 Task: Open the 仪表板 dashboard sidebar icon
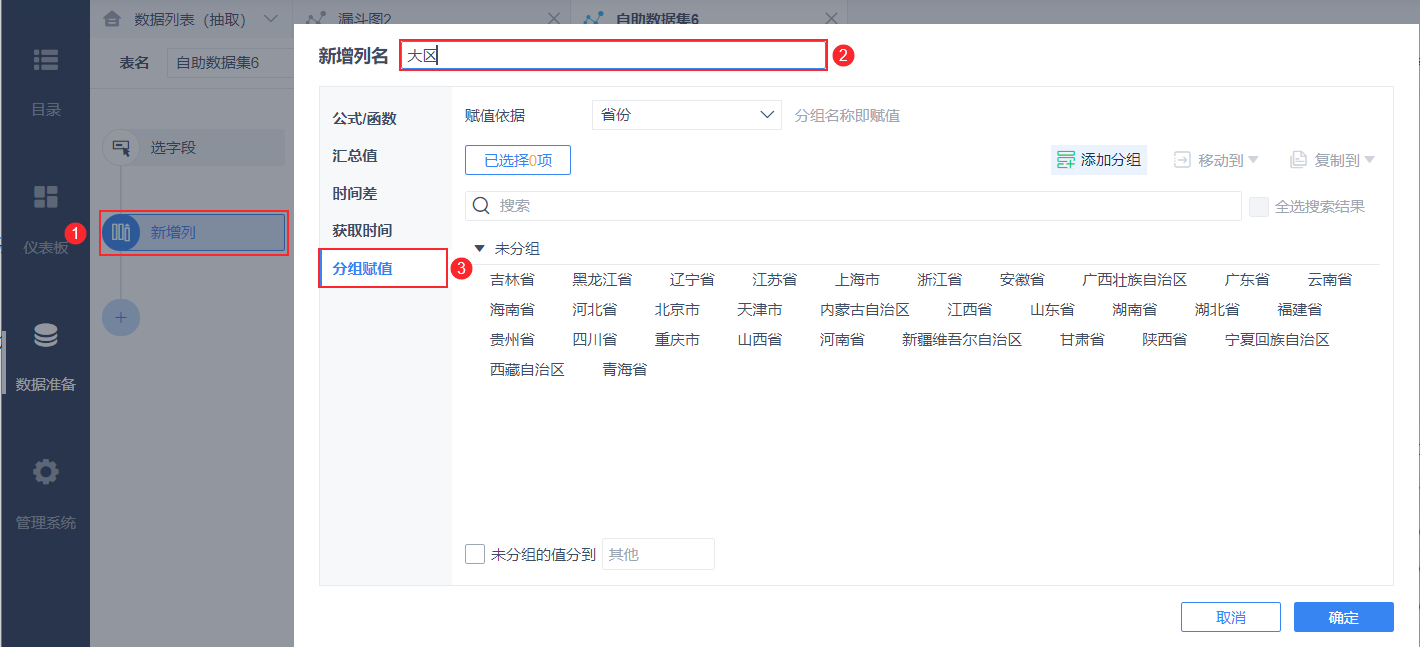(45, 197)
